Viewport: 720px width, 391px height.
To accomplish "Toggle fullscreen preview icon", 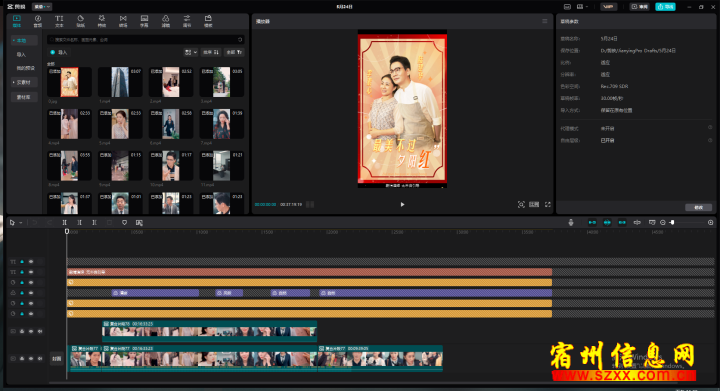I will pos(548,205).
